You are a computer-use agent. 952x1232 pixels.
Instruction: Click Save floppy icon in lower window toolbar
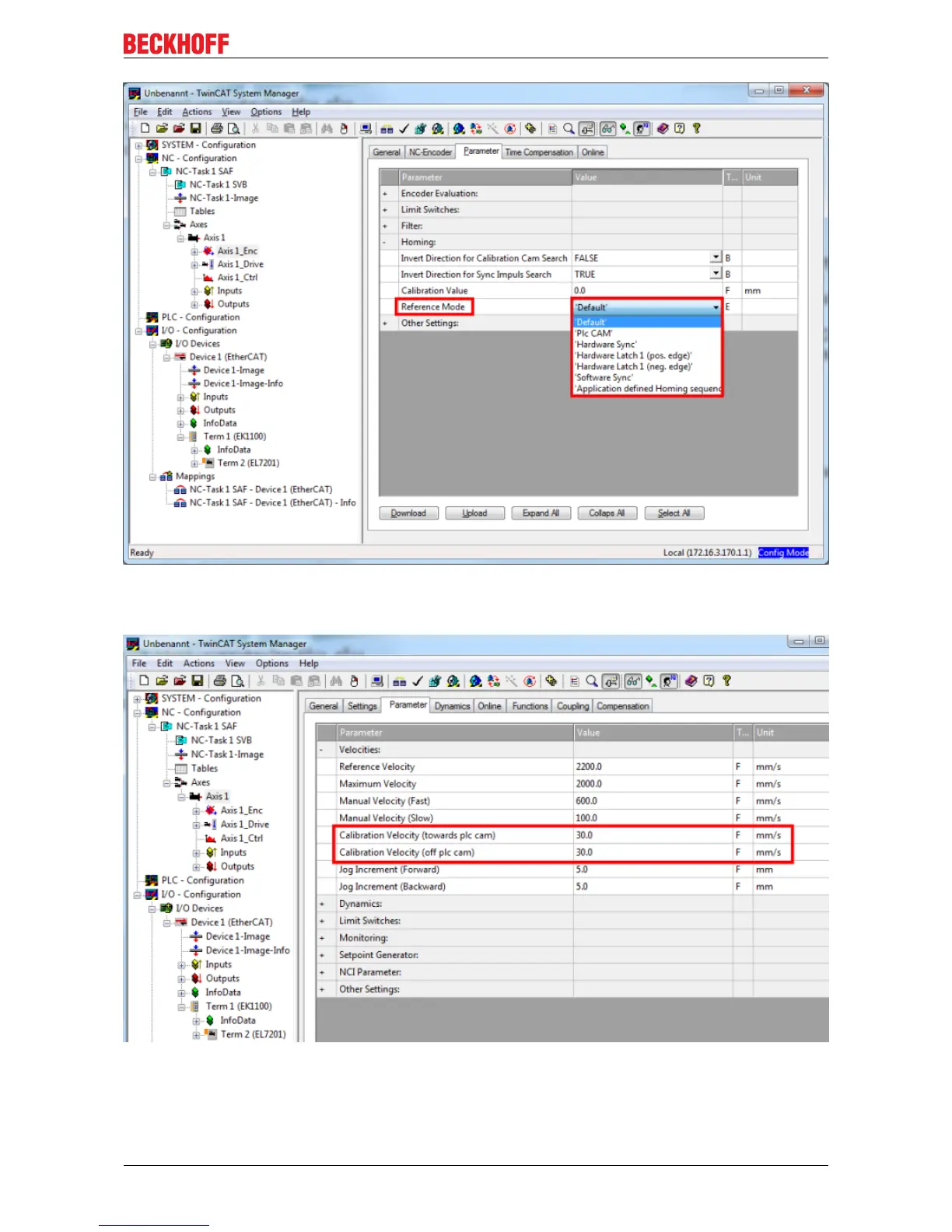(197, 681)
